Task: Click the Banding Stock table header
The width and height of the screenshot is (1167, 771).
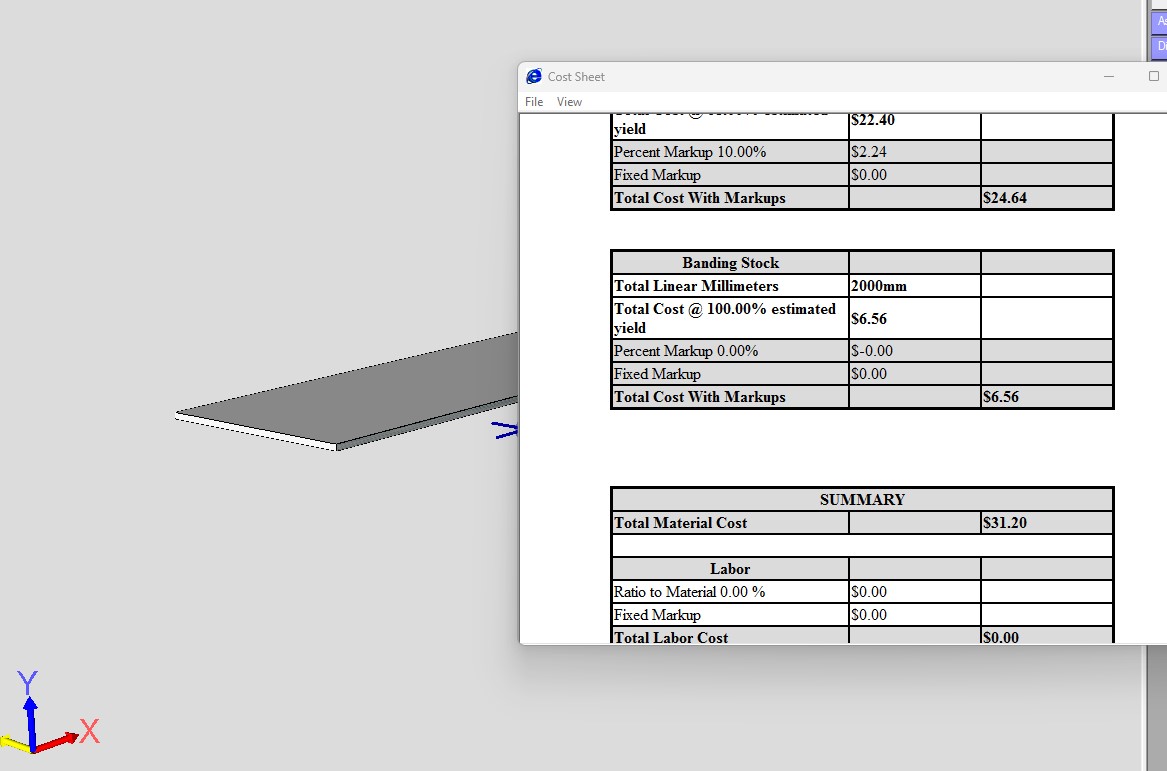Action: 730,263
